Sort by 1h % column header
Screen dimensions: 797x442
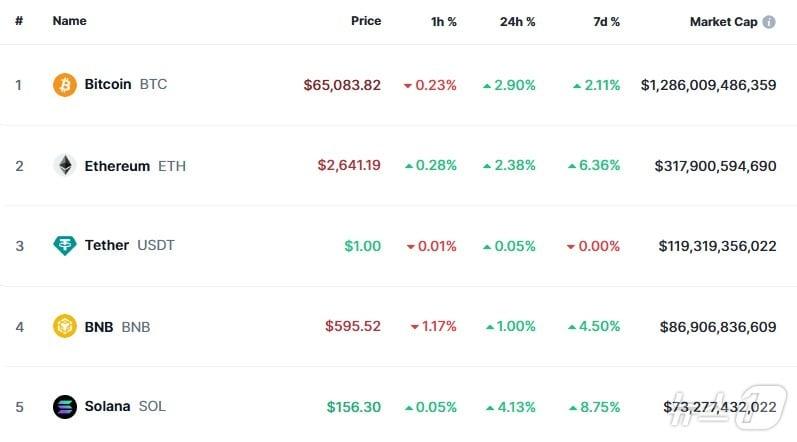click(444, 21)
